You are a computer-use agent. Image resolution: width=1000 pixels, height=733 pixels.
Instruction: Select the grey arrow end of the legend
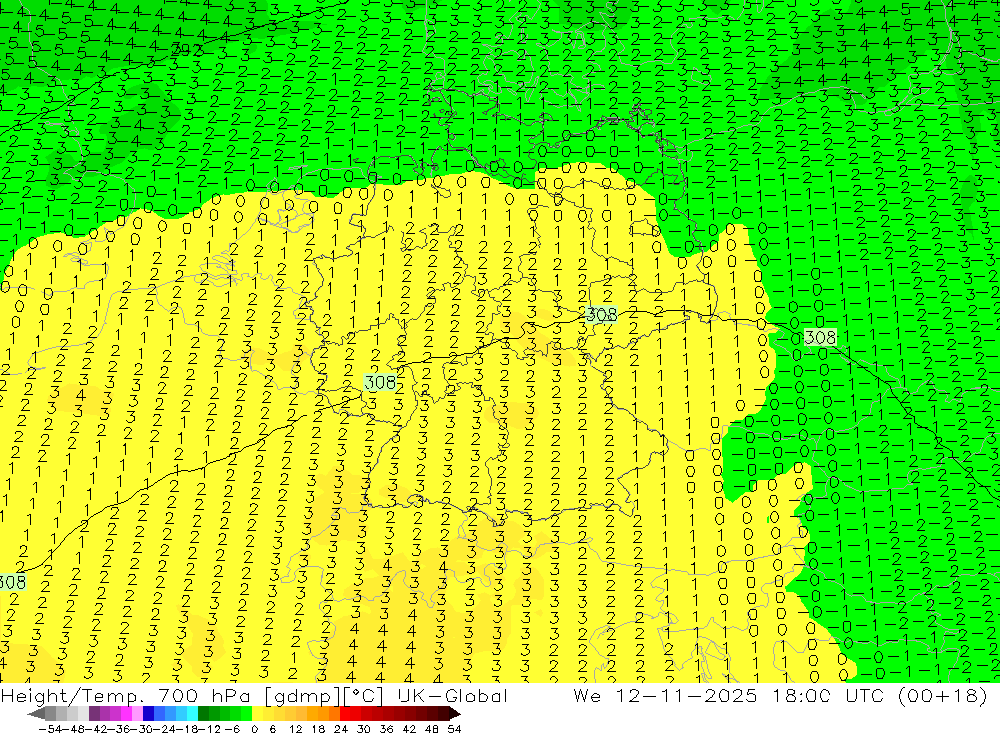pos(36,713)
